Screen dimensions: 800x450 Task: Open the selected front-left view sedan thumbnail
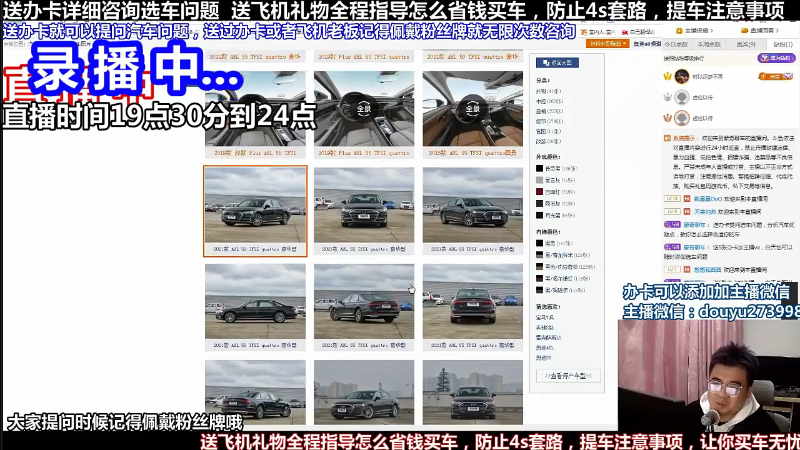255,206
